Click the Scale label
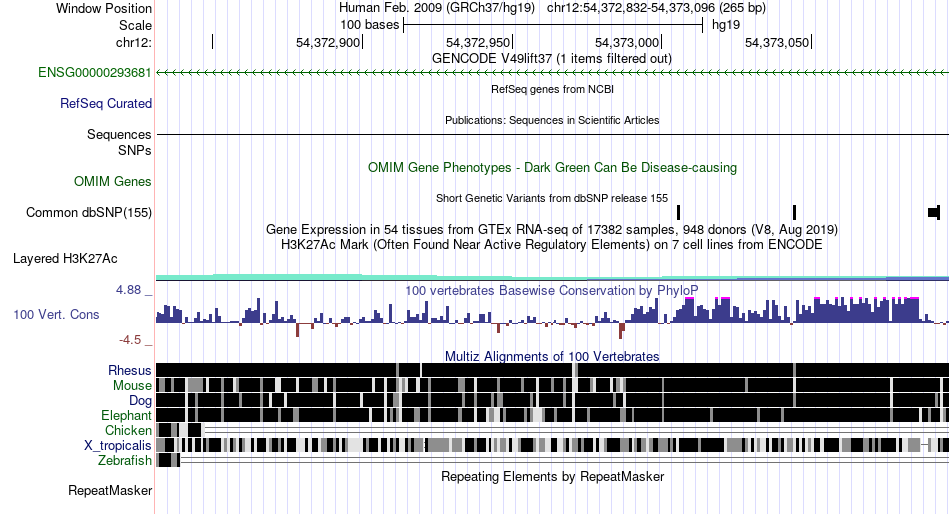Image resolution: width=950 pixels, height=514 pixels. 135,25
